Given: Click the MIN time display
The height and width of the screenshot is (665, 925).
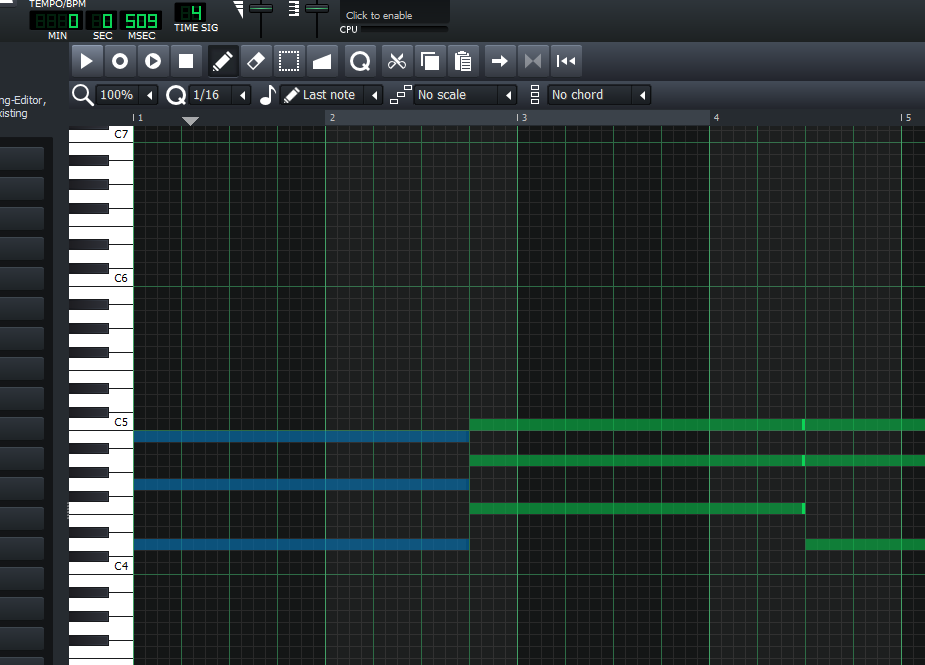Looking at the screenshot, I should pyautogui.click(x=56, y=21).
